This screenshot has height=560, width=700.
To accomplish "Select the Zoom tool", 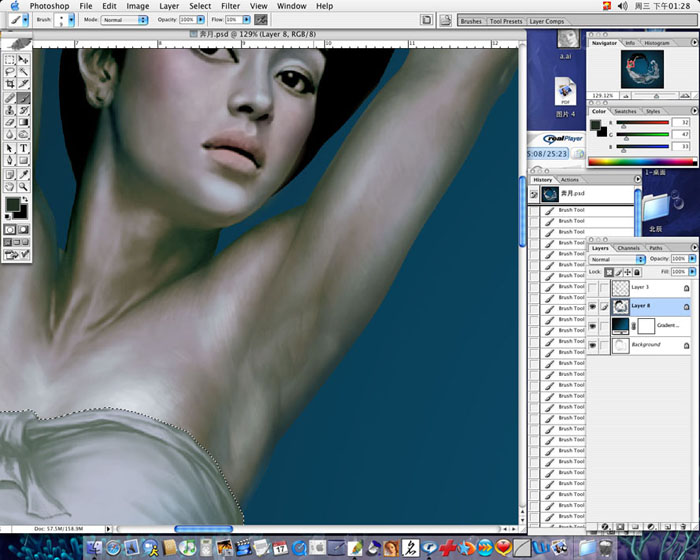I will (x=23, y=187).
